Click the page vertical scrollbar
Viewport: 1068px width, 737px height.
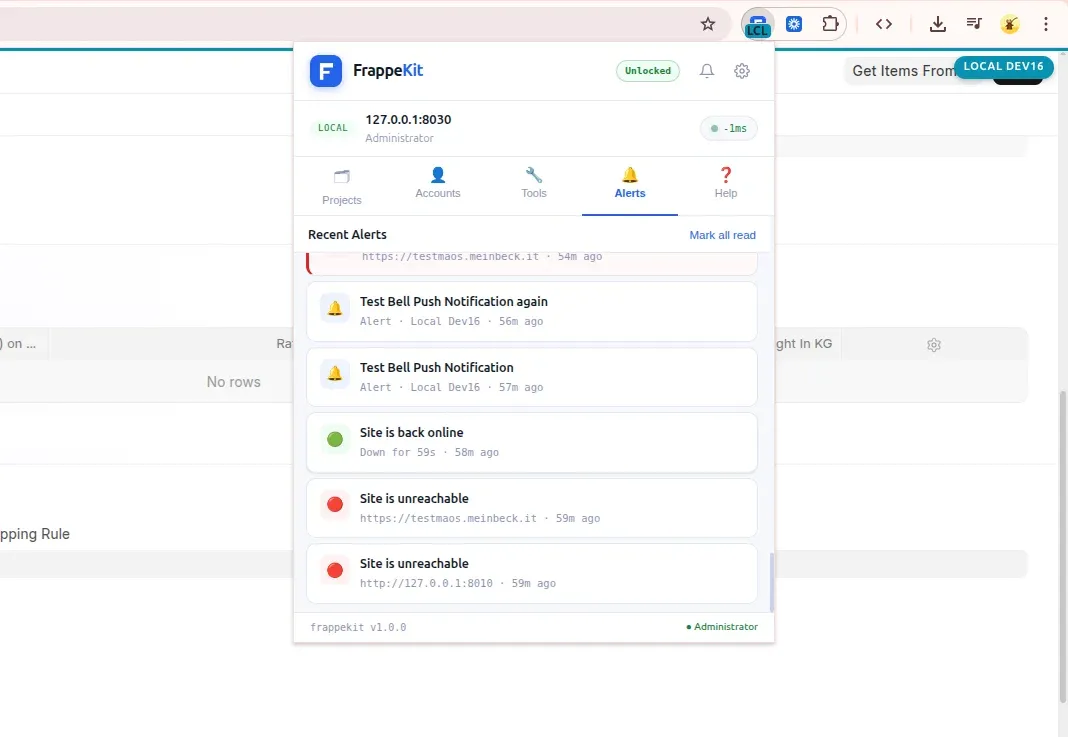[x=1063, y=545]
